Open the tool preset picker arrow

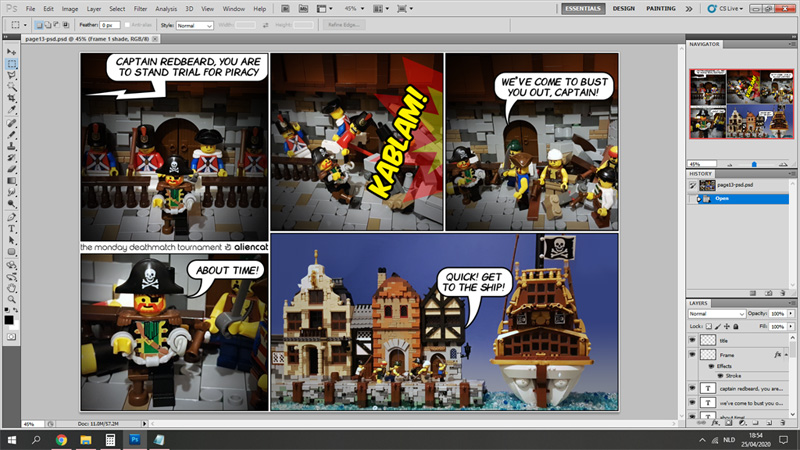tap(25, 25)
